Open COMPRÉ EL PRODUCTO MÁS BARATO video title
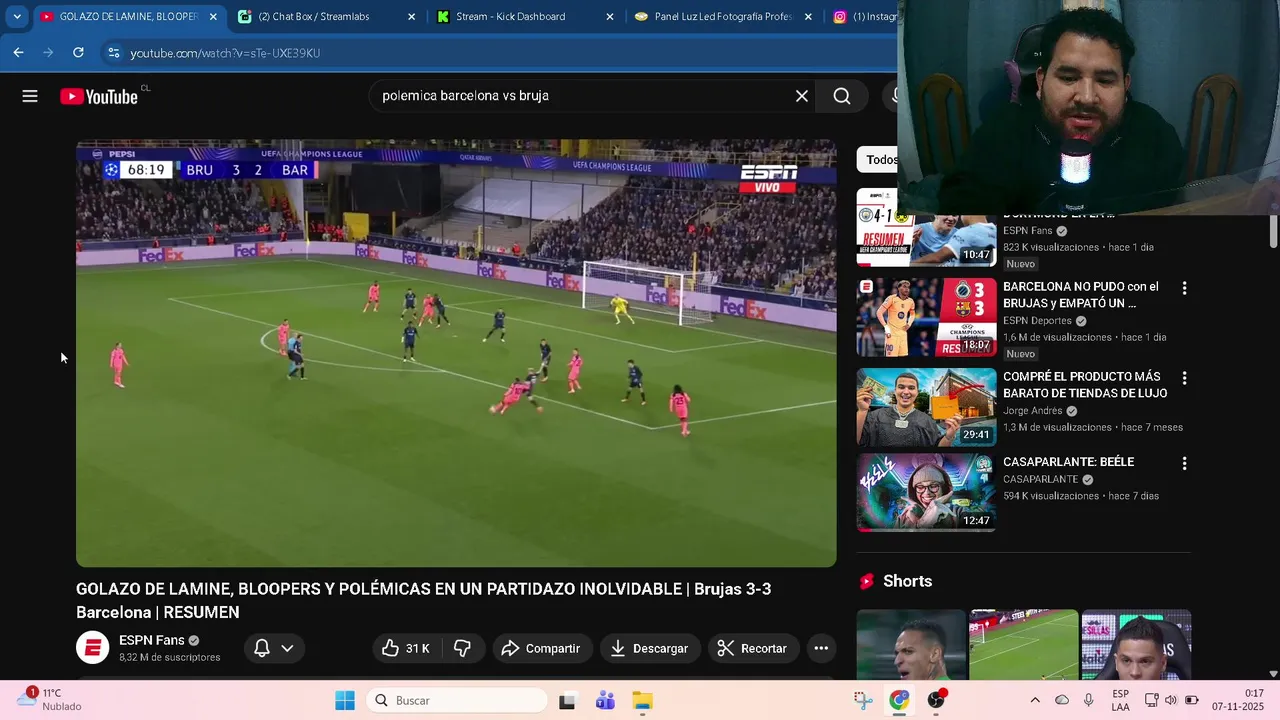The width and height of the screenshot is (1280, 720). pyautogui.click(x=1084, y=384)
